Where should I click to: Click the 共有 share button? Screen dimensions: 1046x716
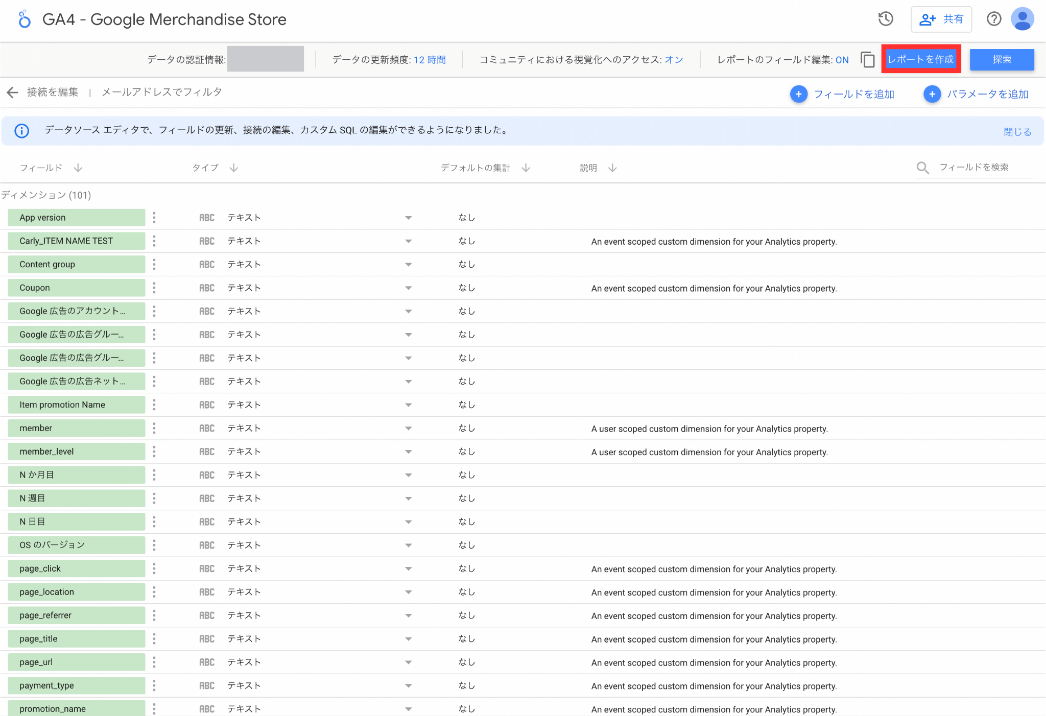point(941,19)
